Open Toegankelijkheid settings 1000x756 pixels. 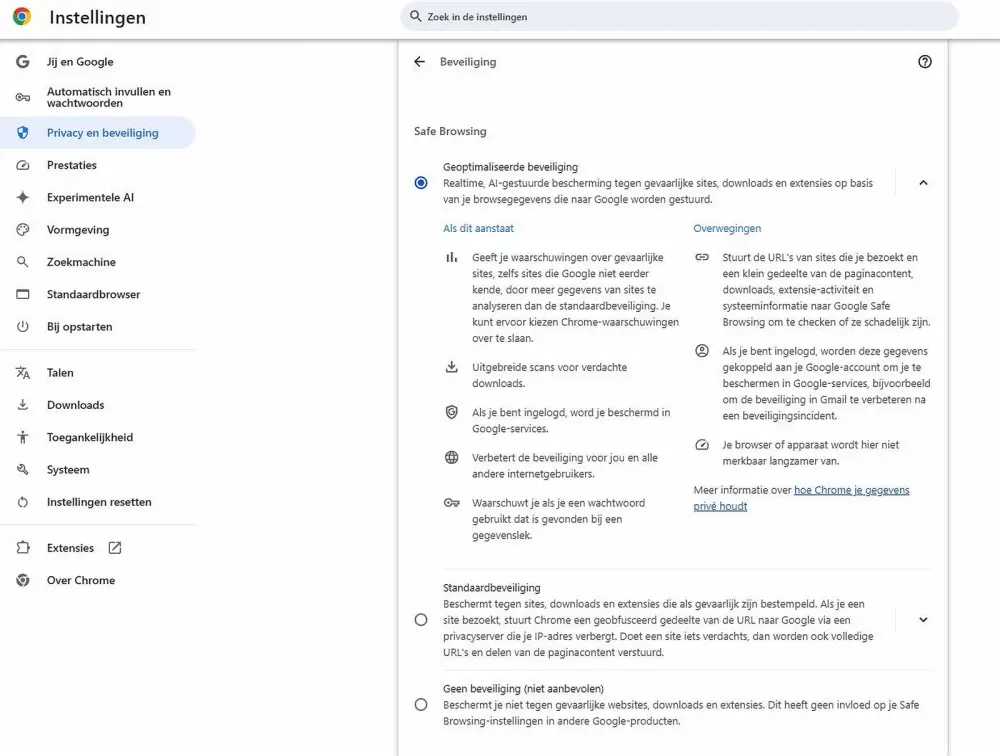pyautogui.click(x=98, y=437)
